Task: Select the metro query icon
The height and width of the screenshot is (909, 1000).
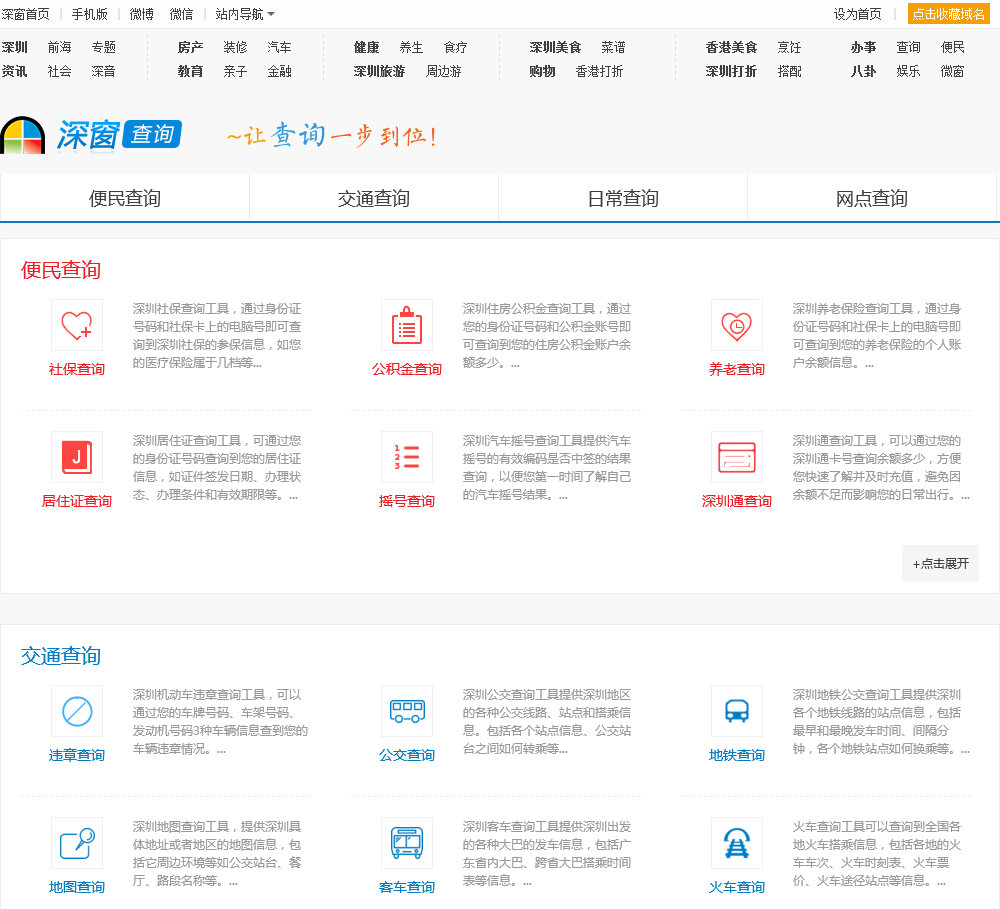Action: (x=737, y=712)
